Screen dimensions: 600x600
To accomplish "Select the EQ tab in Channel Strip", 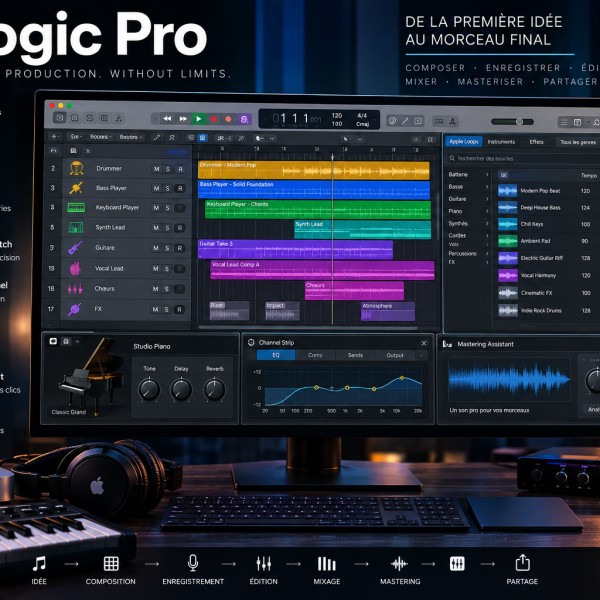I will coord(276,355).
